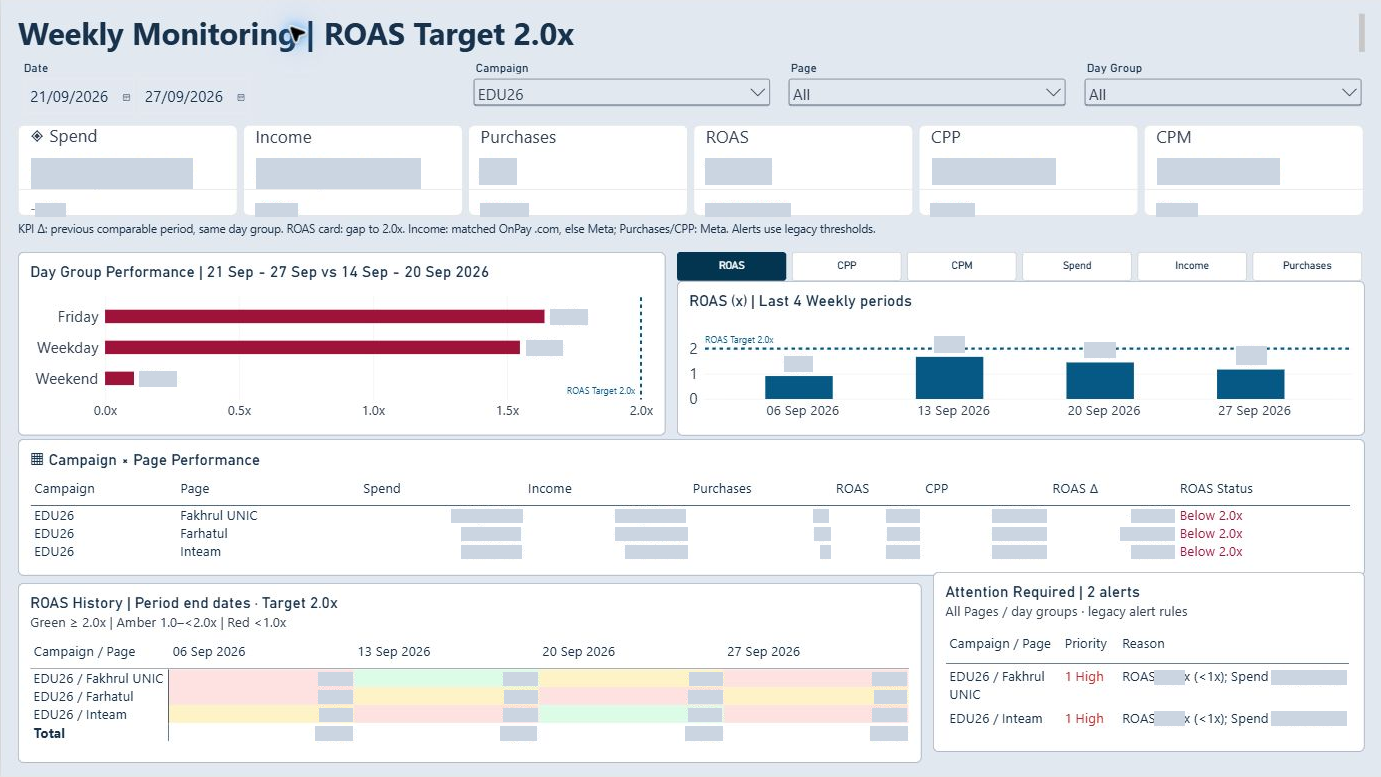Click the diamond icon on the Spend card

coord(37,136)
